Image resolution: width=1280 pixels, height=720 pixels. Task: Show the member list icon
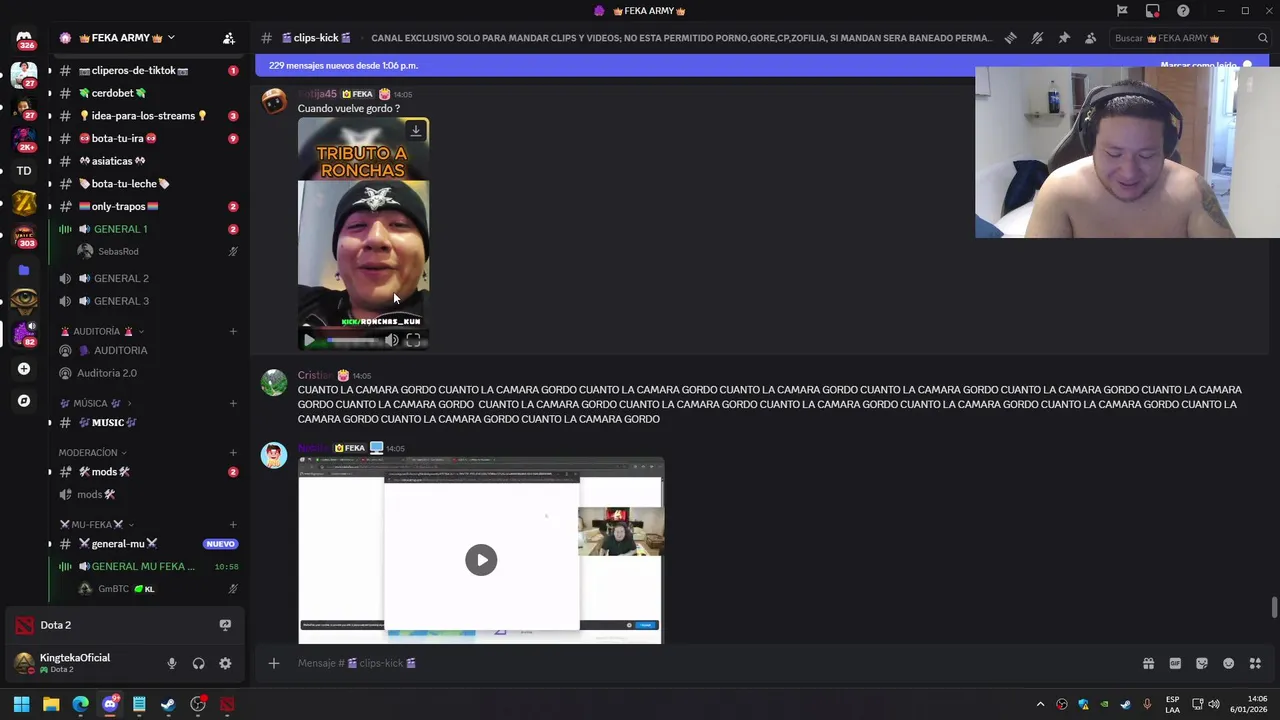pos(1090,38)
